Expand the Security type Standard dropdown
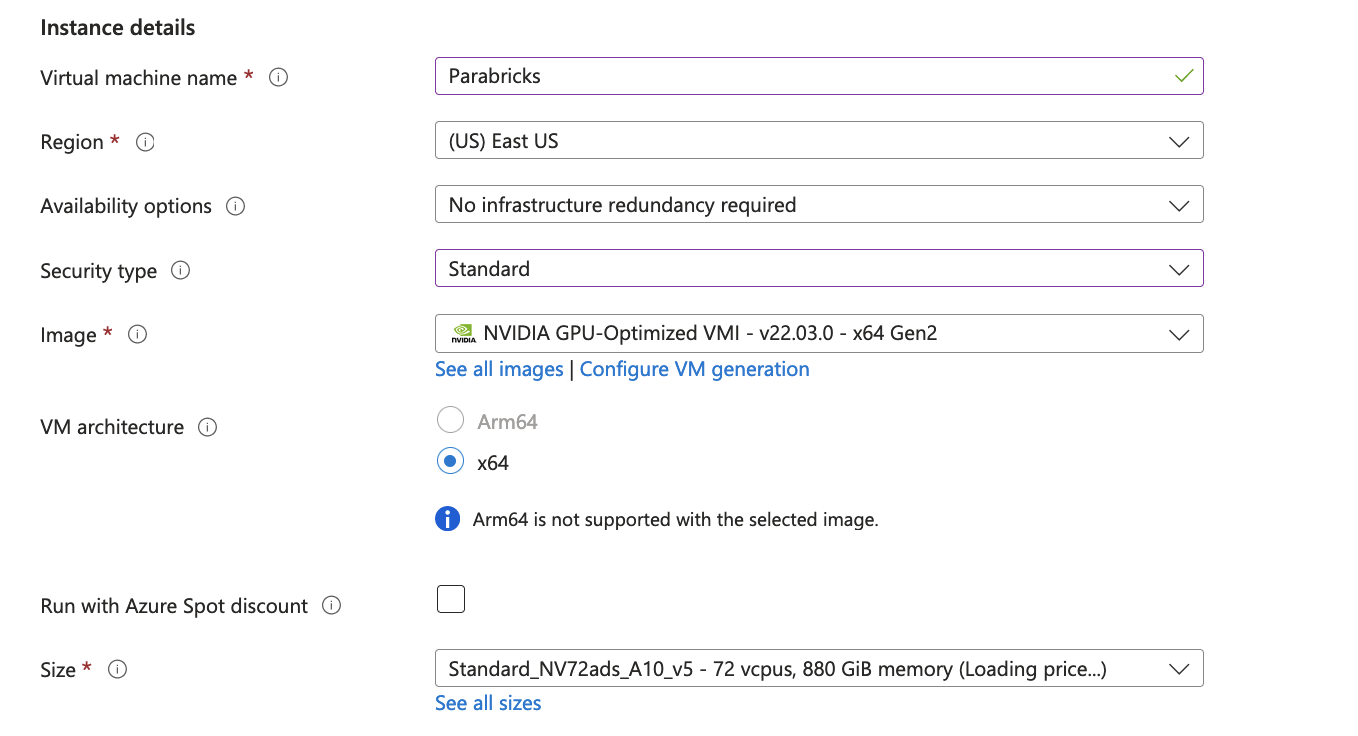This screenshot has width=1358, height=736. point(818,269)
